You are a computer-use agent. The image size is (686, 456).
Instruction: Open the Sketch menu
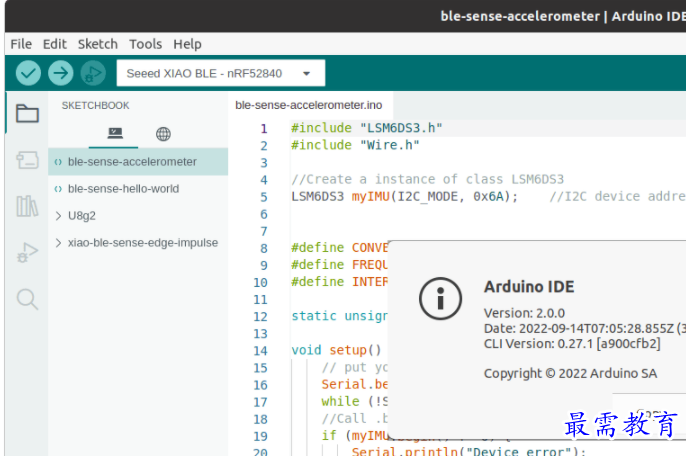98,44
